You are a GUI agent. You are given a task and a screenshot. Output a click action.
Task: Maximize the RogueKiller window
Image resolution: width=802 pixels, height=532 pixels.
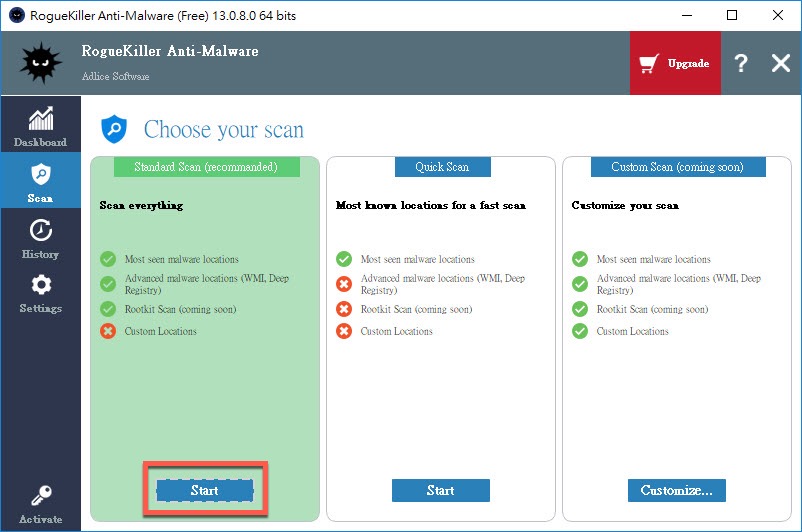click(x=732, y=15)
